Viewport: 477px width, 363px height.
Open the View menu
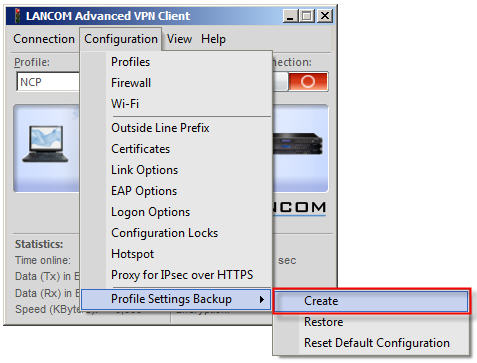pyautogui.click(x=179, y=39)
